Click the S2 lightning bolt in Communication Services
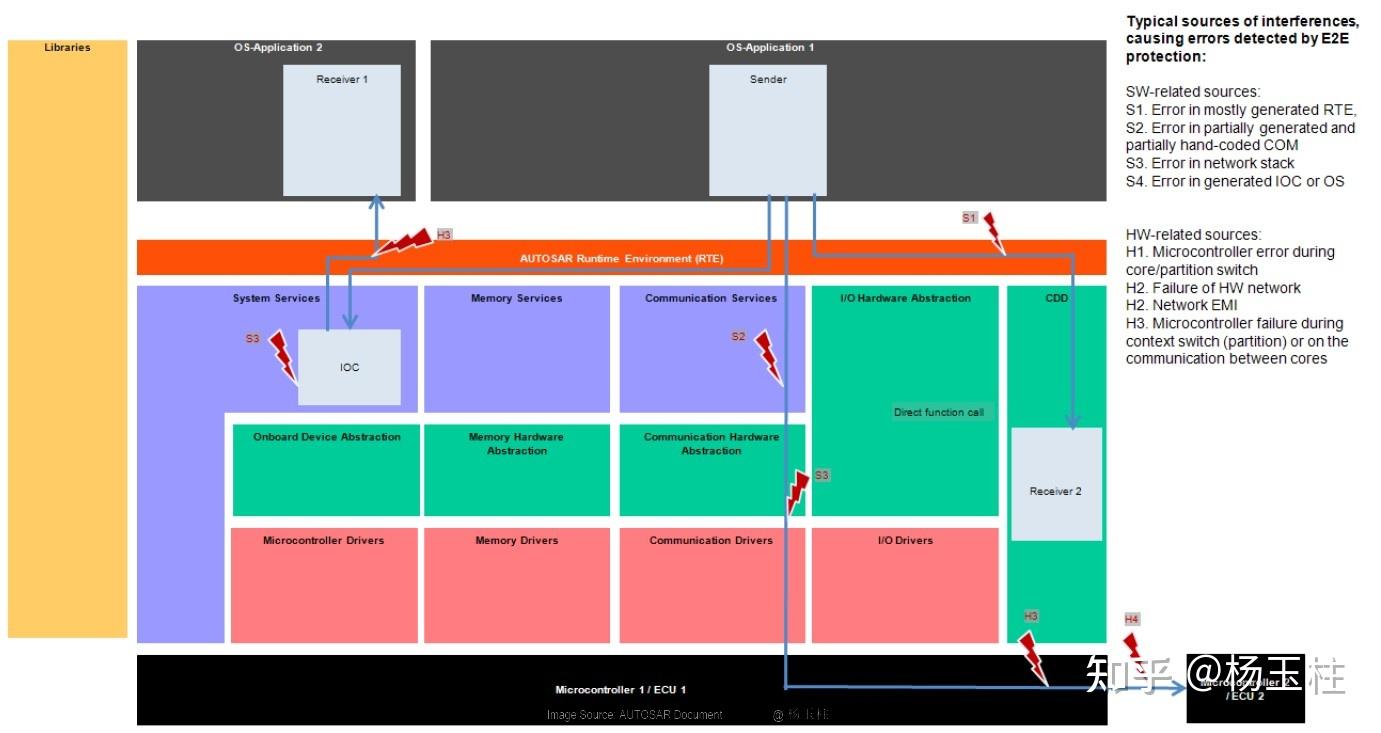The height and width of the screenshot is (733, 1381). pos(768,358)
